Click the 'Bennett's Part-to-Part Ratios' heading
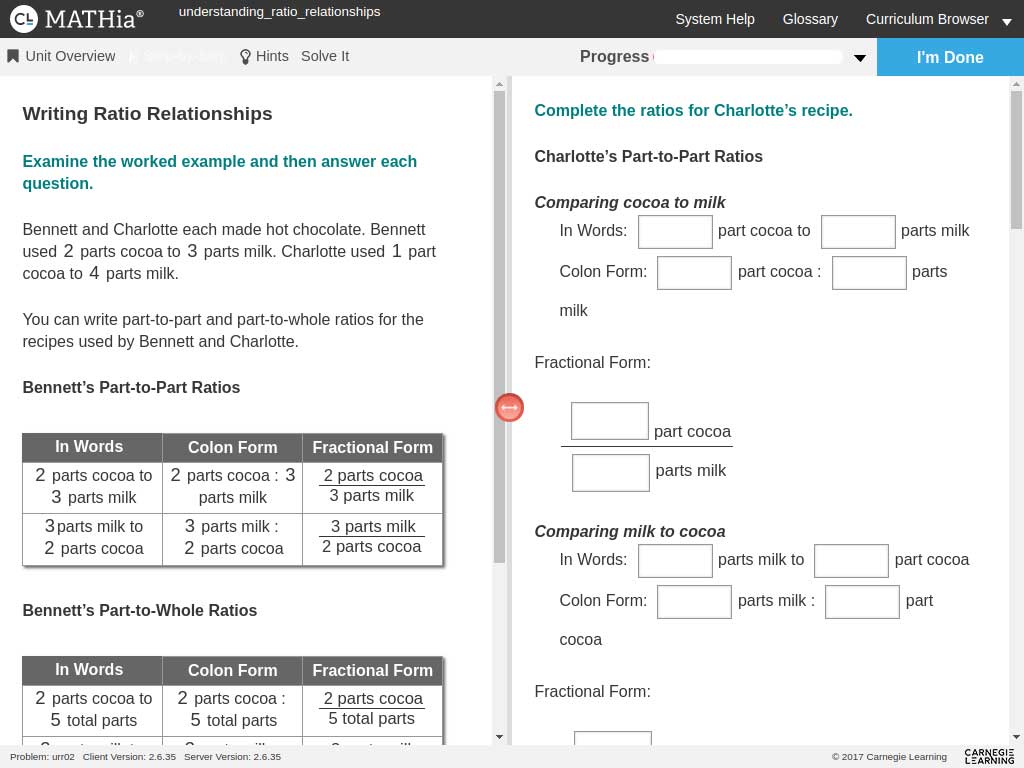1024x768 pixels. tap(131, 387)
